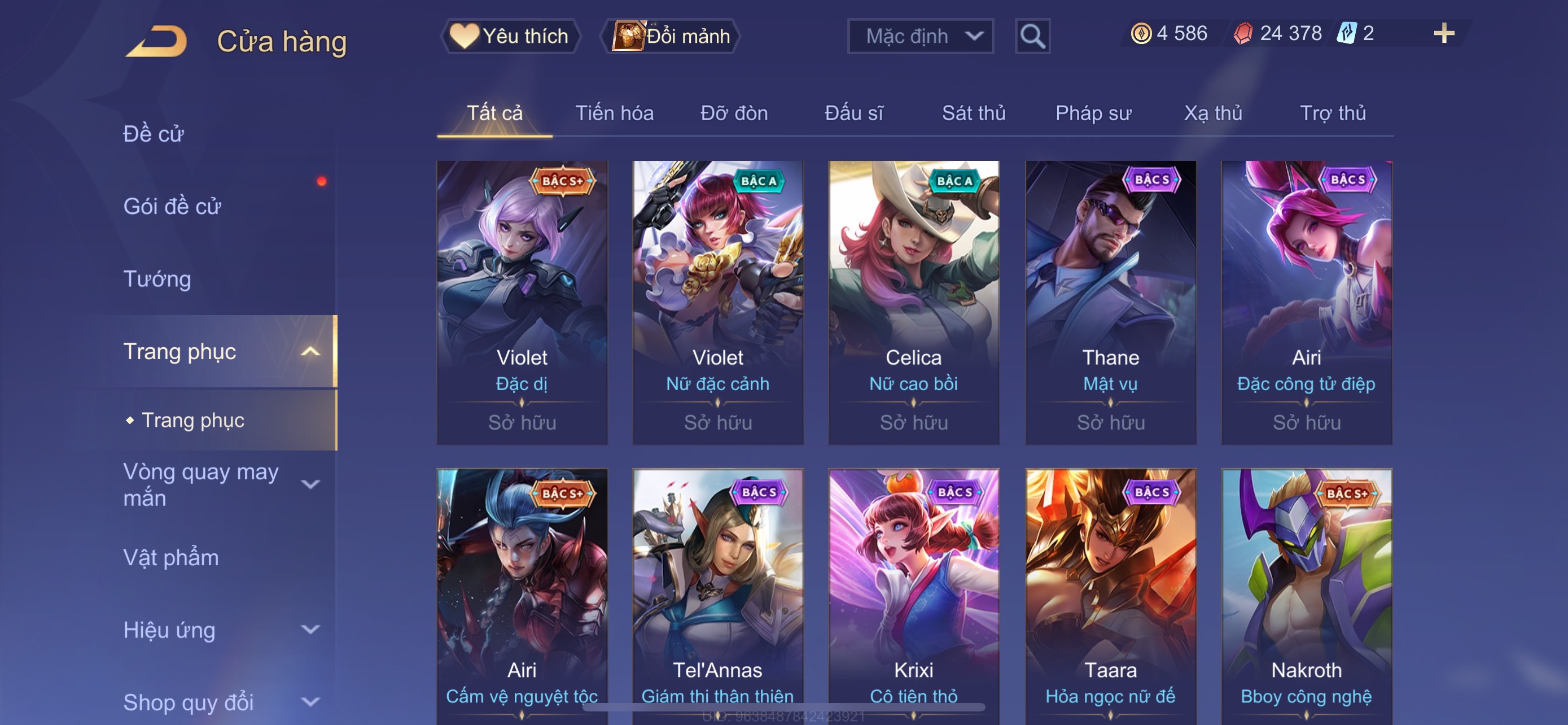Tap the red ruby currency icon
Screen dimensions: 1568x725
coord(1243,33)
